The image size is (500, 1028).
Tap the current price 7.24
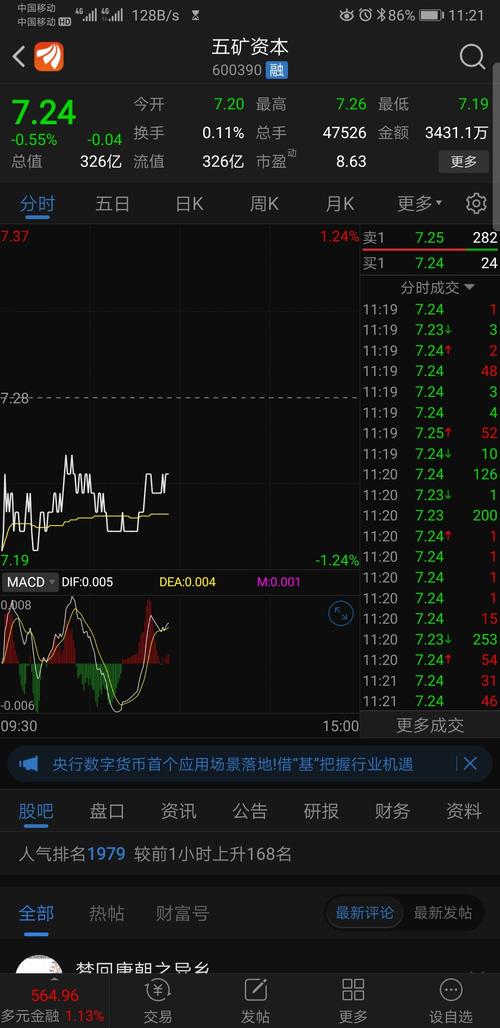tap(44, 113)
